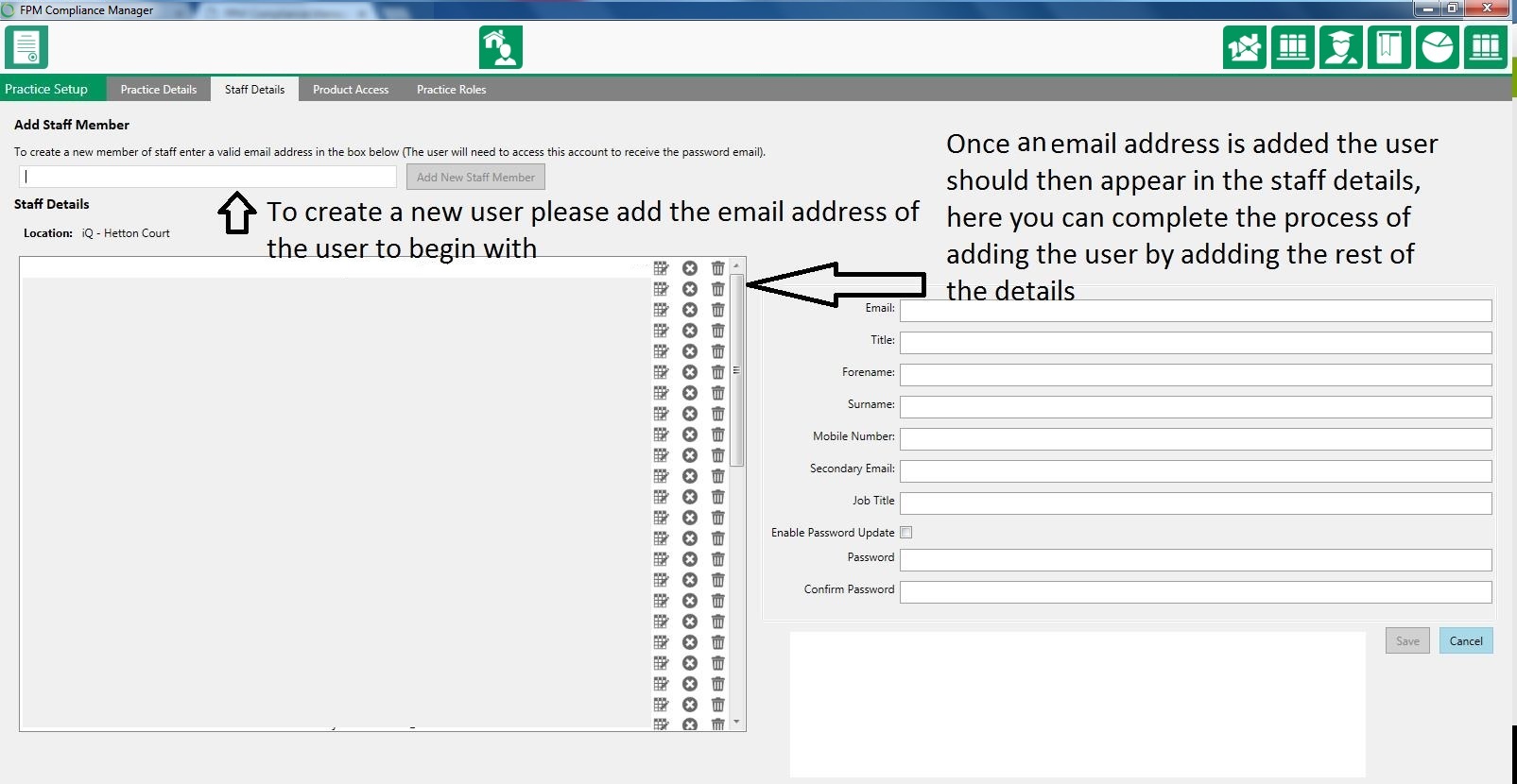Click the Save button
The width and height of the screenshot is (1517, 784).
point(1407,641)
